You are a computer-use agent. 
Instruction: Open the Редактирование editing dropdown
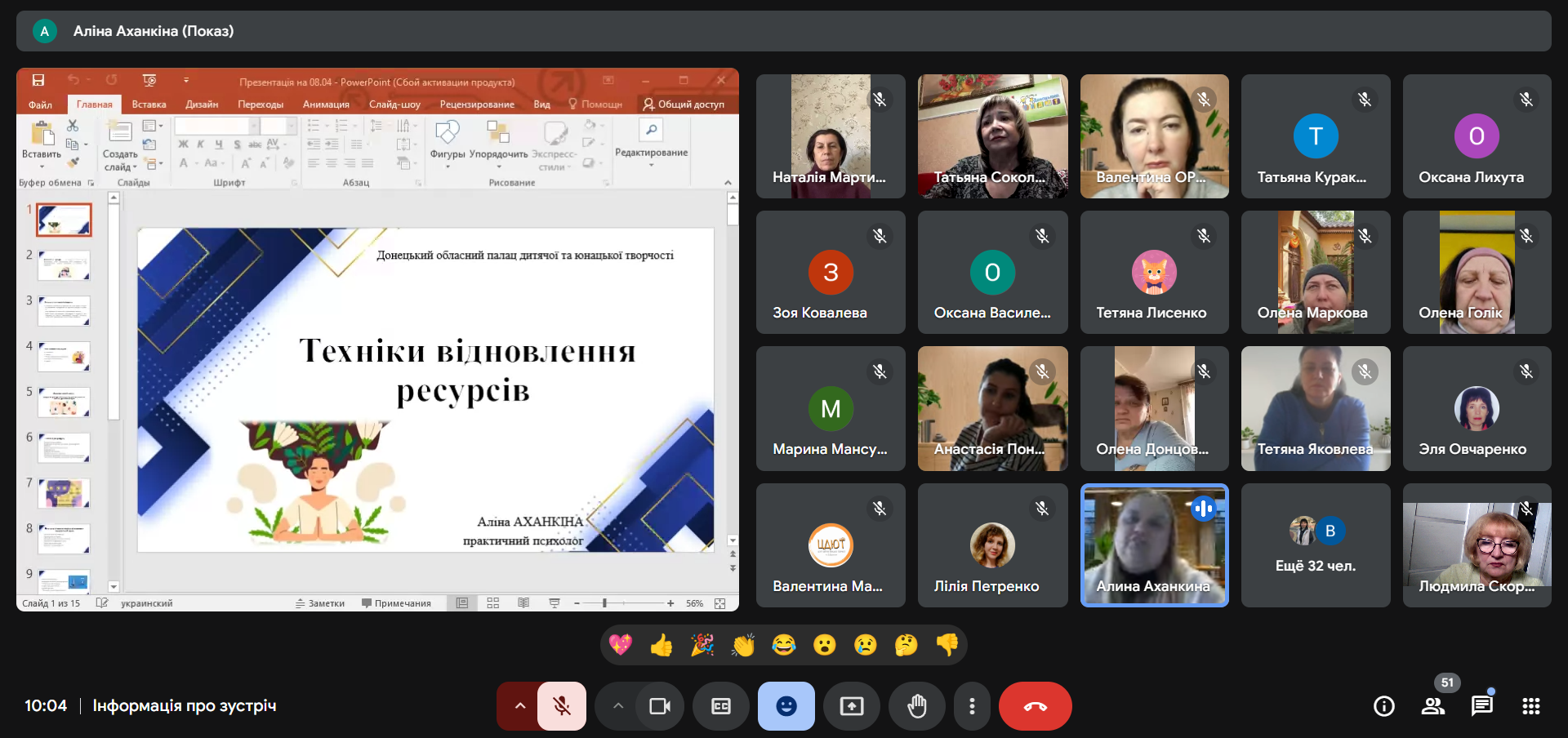click(x=651, y=143)
